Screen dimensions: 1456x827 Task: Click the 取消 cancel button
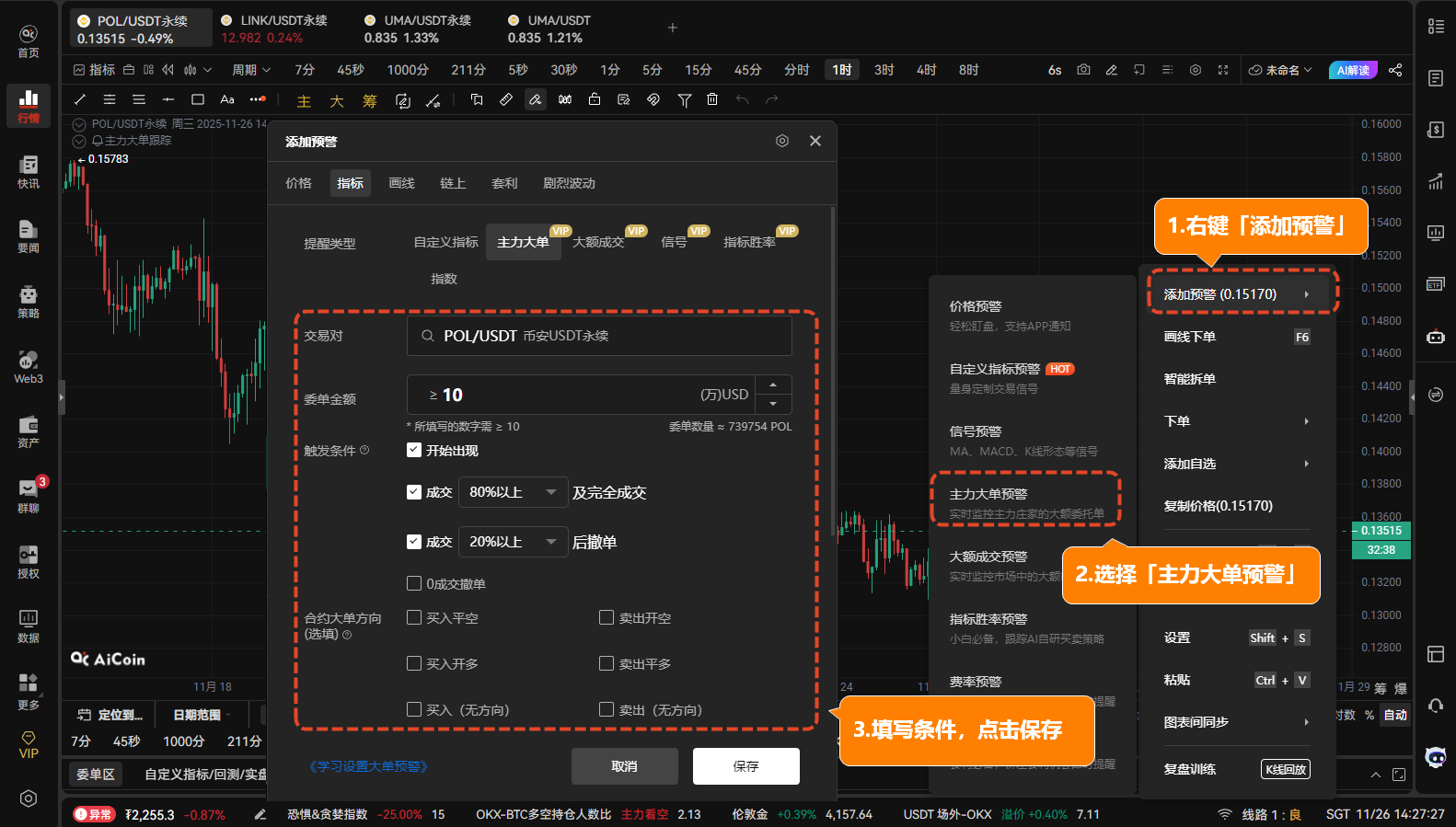(624, 766)
